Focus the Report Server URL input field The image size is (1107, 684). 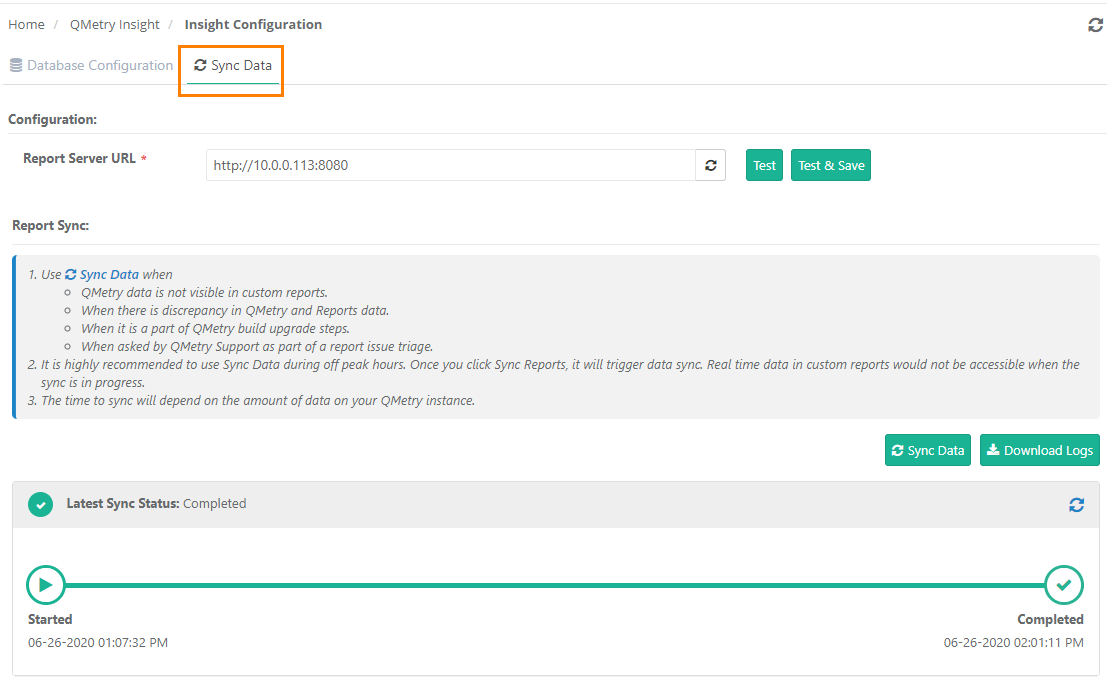click(450, 165)
